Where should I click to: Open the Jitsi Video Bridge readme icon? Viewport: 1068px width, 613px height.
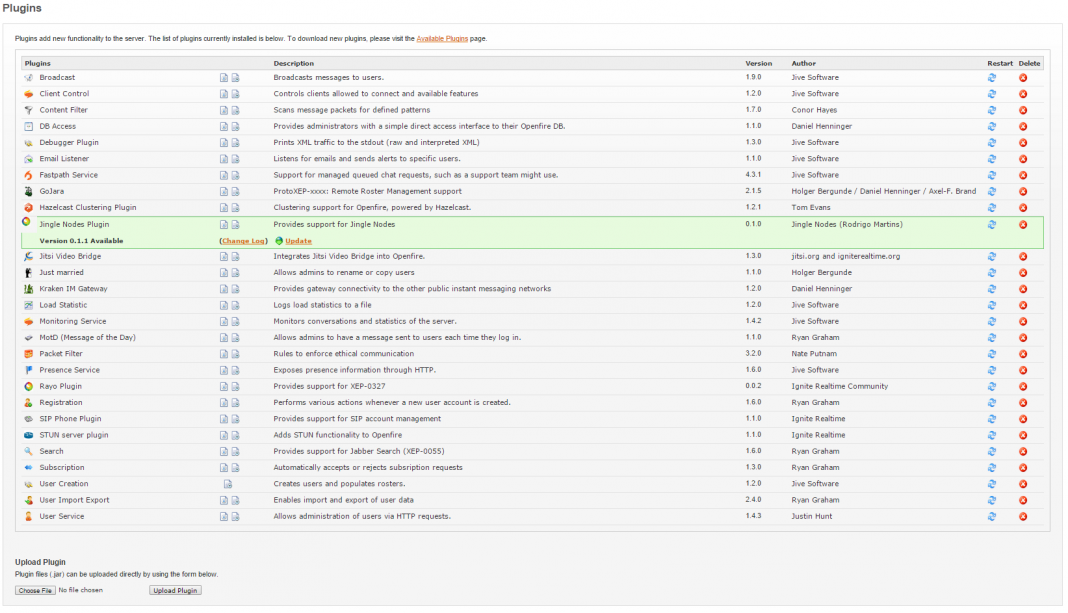pyautogui.click(x=223, y=257)
